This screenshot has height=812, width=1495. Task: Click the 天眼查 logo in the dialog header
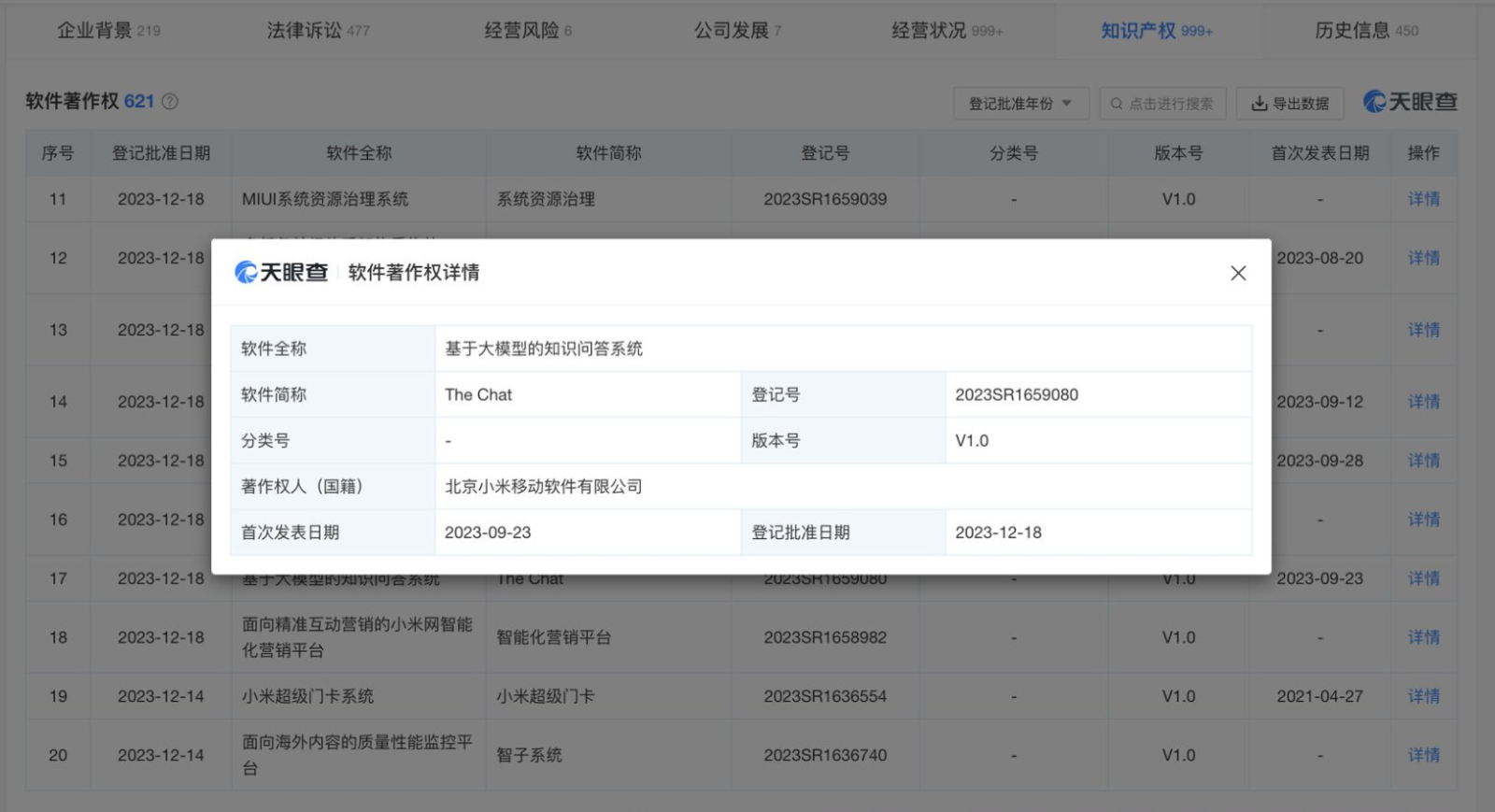click(281, 273)
